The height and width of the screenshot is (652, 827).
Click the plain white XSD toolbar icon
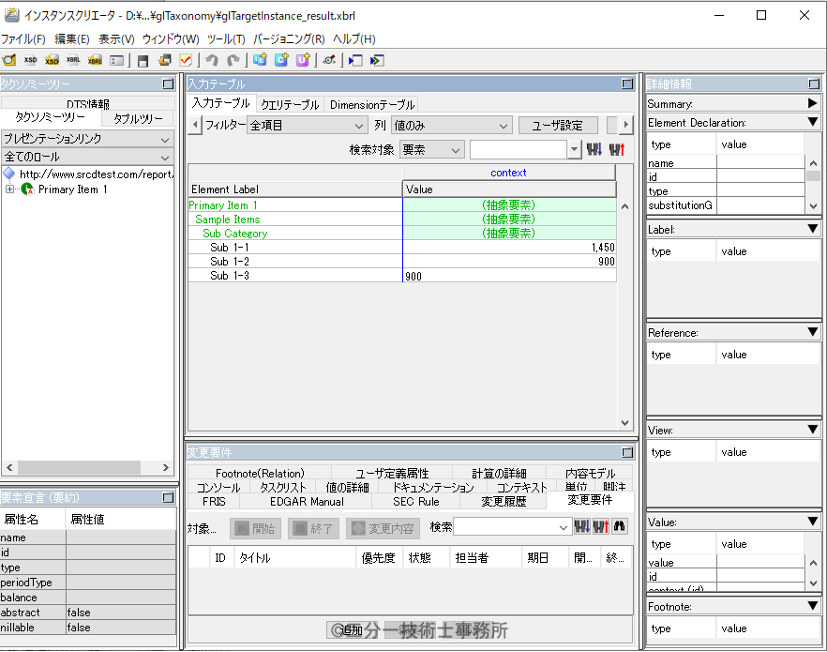coord(31,60)
